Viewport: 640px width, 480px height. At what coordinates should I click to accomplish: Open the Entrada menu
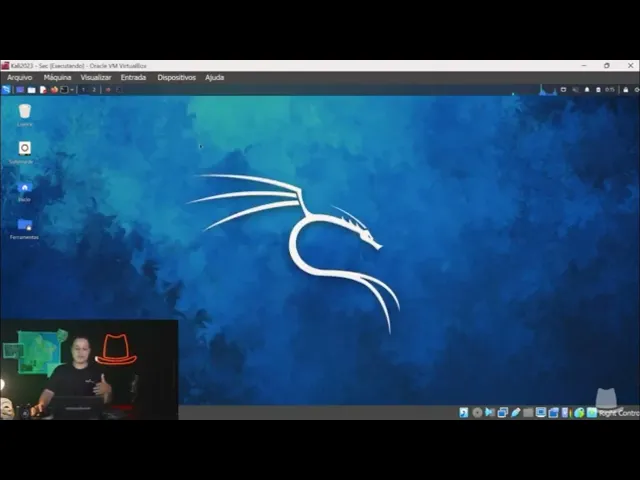133,77
